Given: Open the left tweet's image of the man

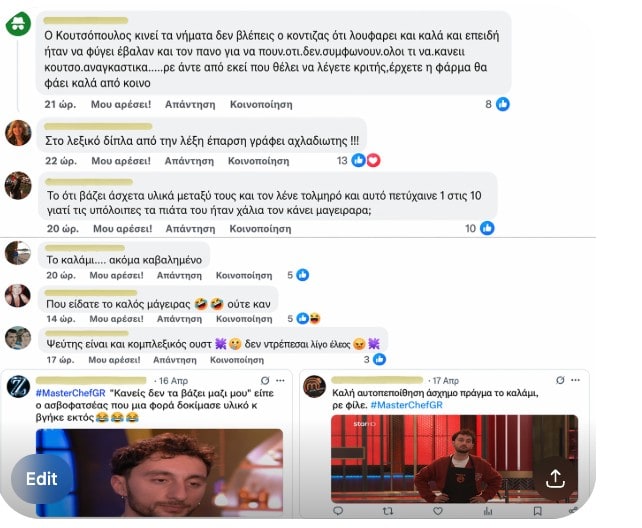Looking at the screenshot, I should (159, 473).
